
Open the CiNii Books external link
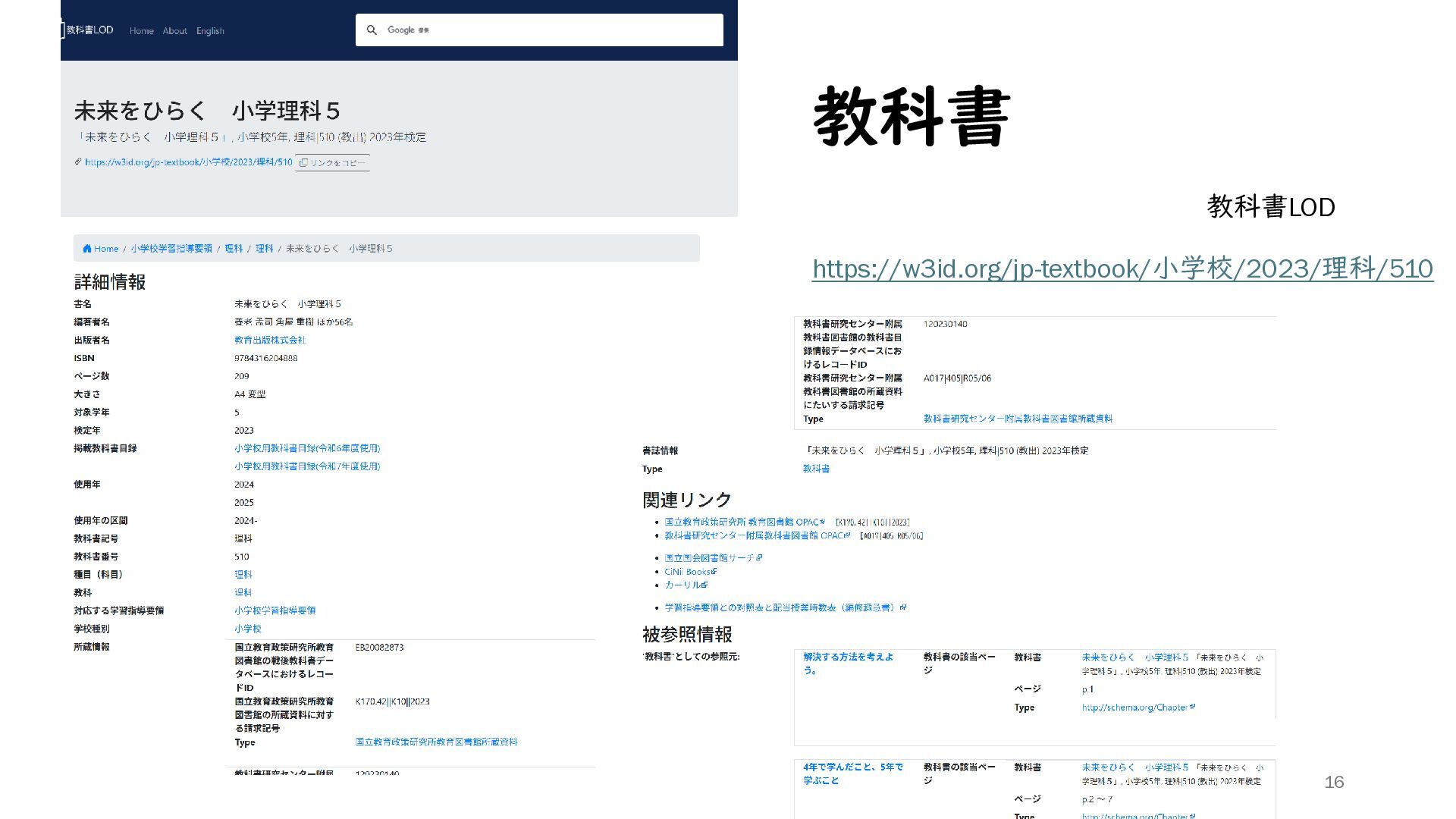click(x=687, y=572)
